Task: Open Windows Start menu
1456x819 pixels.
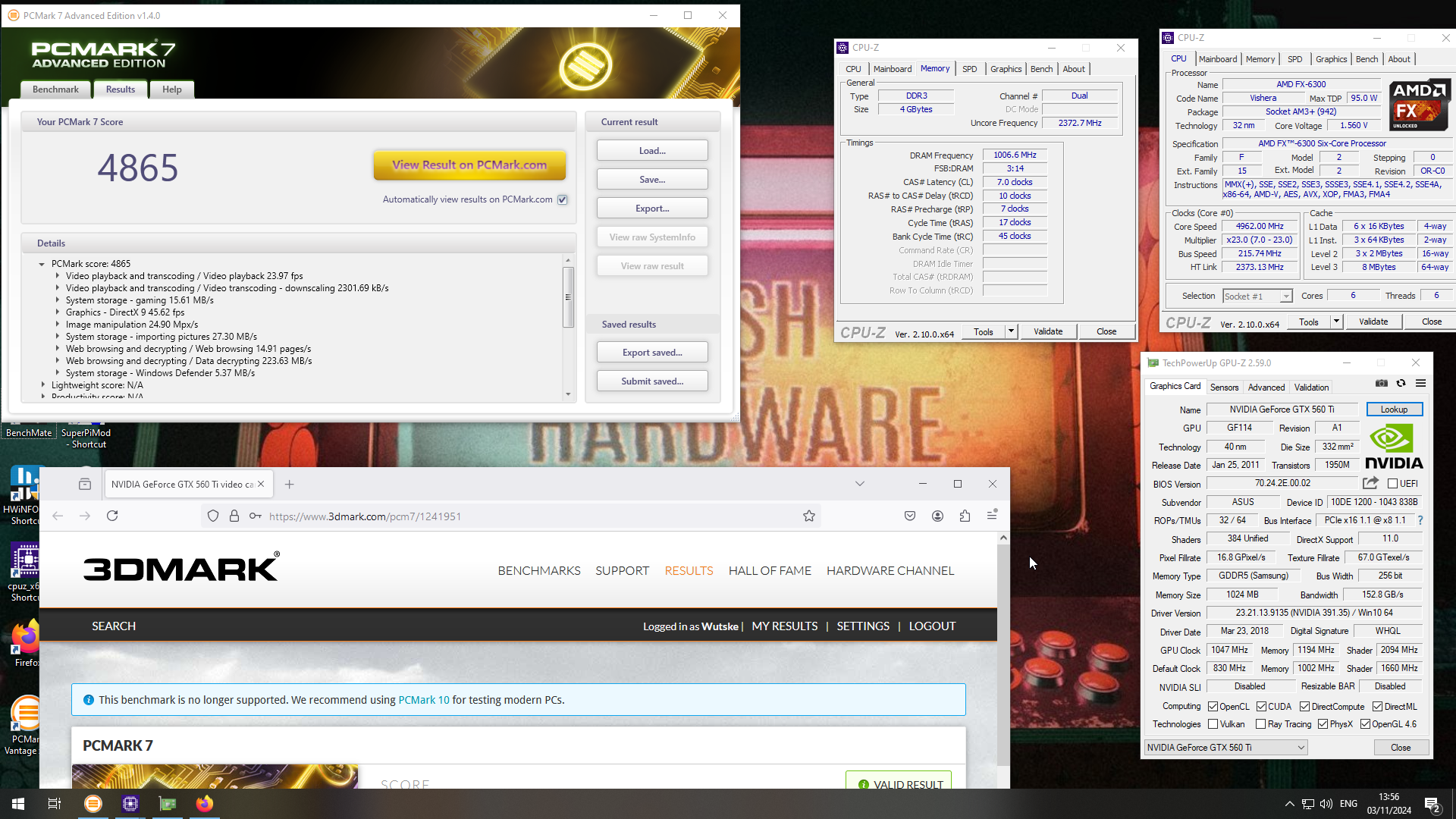Action: (x=18, y=804)
